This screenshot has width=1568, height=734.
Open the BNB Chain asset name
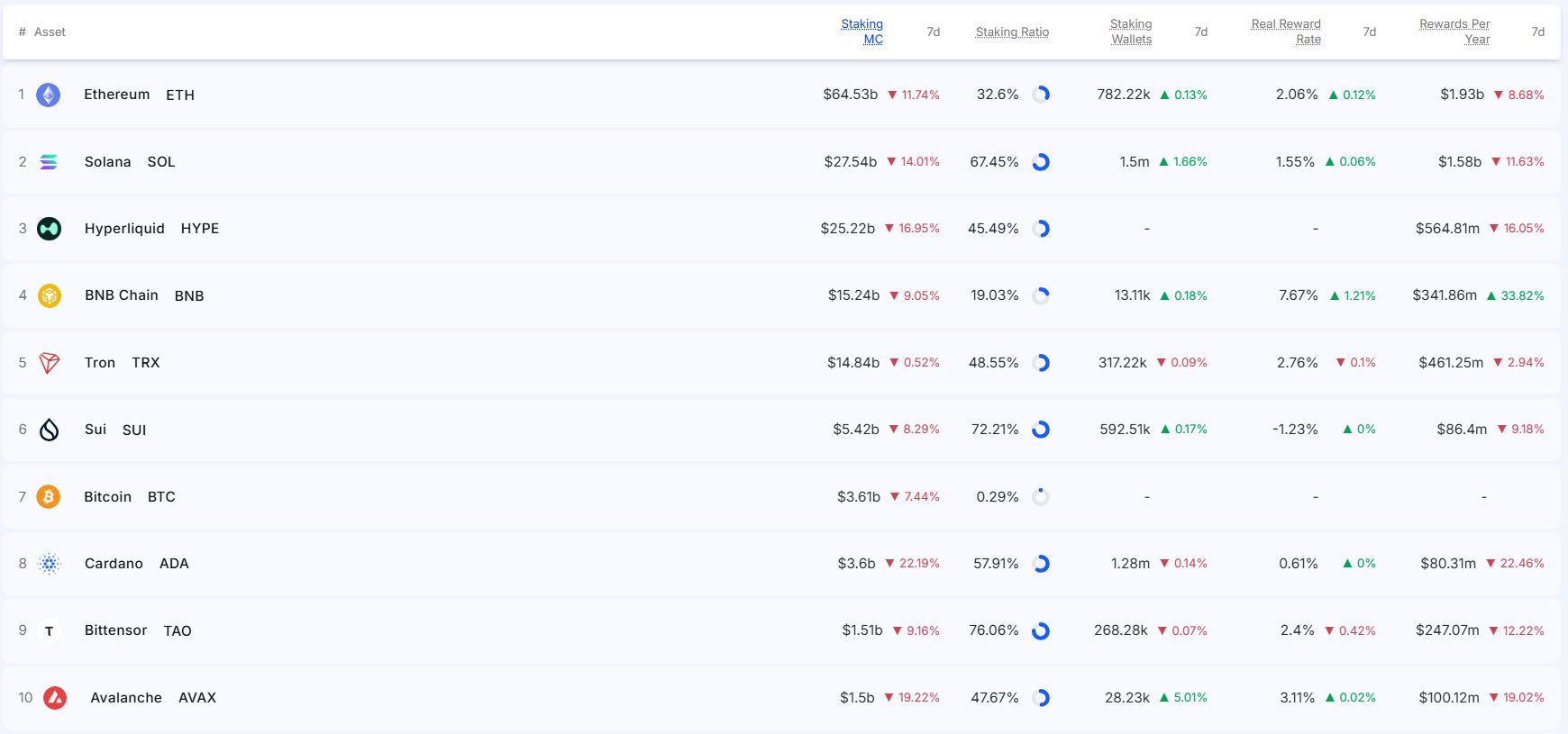click(x=122, y=295)
